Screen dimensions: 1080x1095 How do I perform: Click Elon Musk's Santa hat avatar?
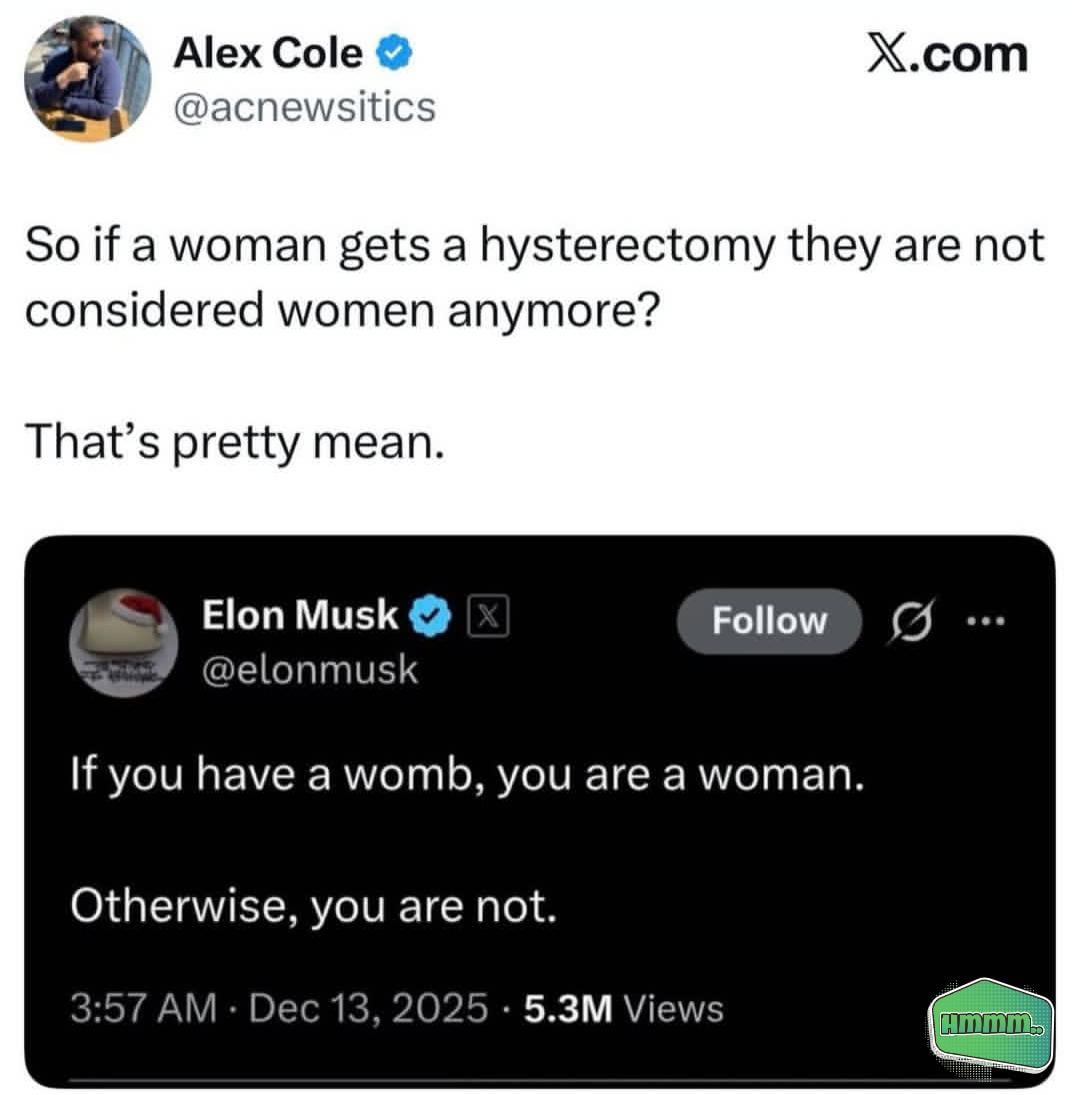click(x=124, y=642)
